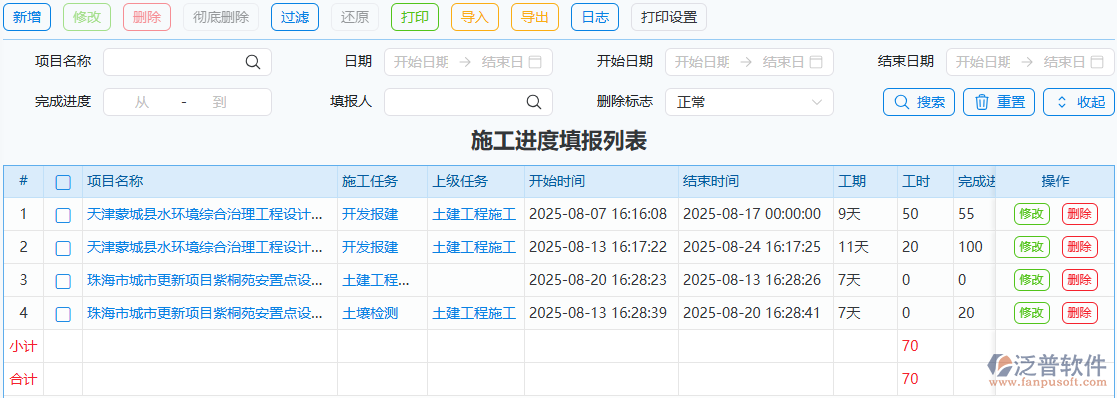Open the 日志 log button
Screen dimensions: 1117x398
(595, 18)
